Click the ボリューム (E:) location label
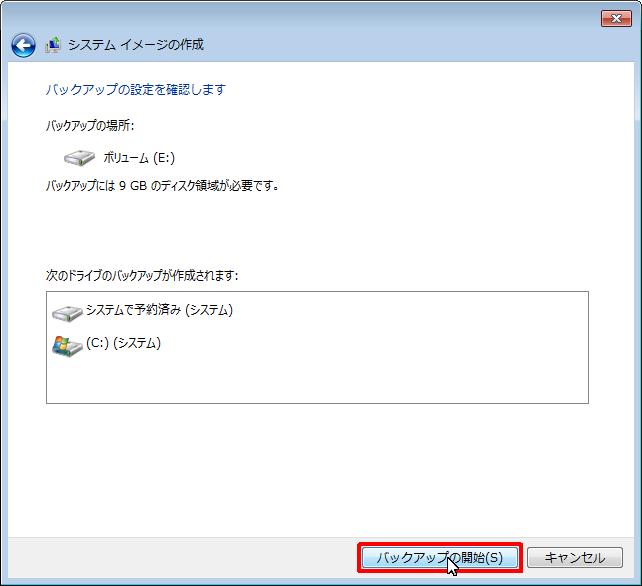 (x=140, y=158)
